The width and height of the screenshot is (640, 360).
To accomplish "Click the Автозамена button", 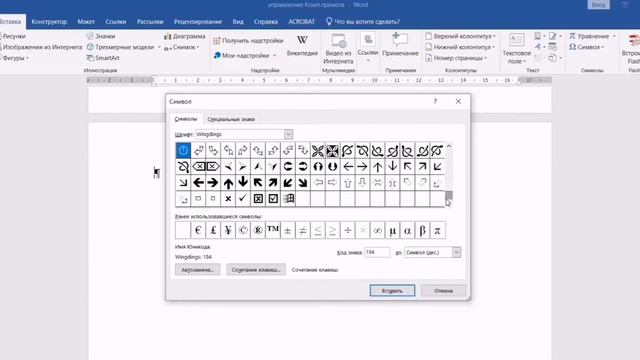I will (x=198, y=270).
